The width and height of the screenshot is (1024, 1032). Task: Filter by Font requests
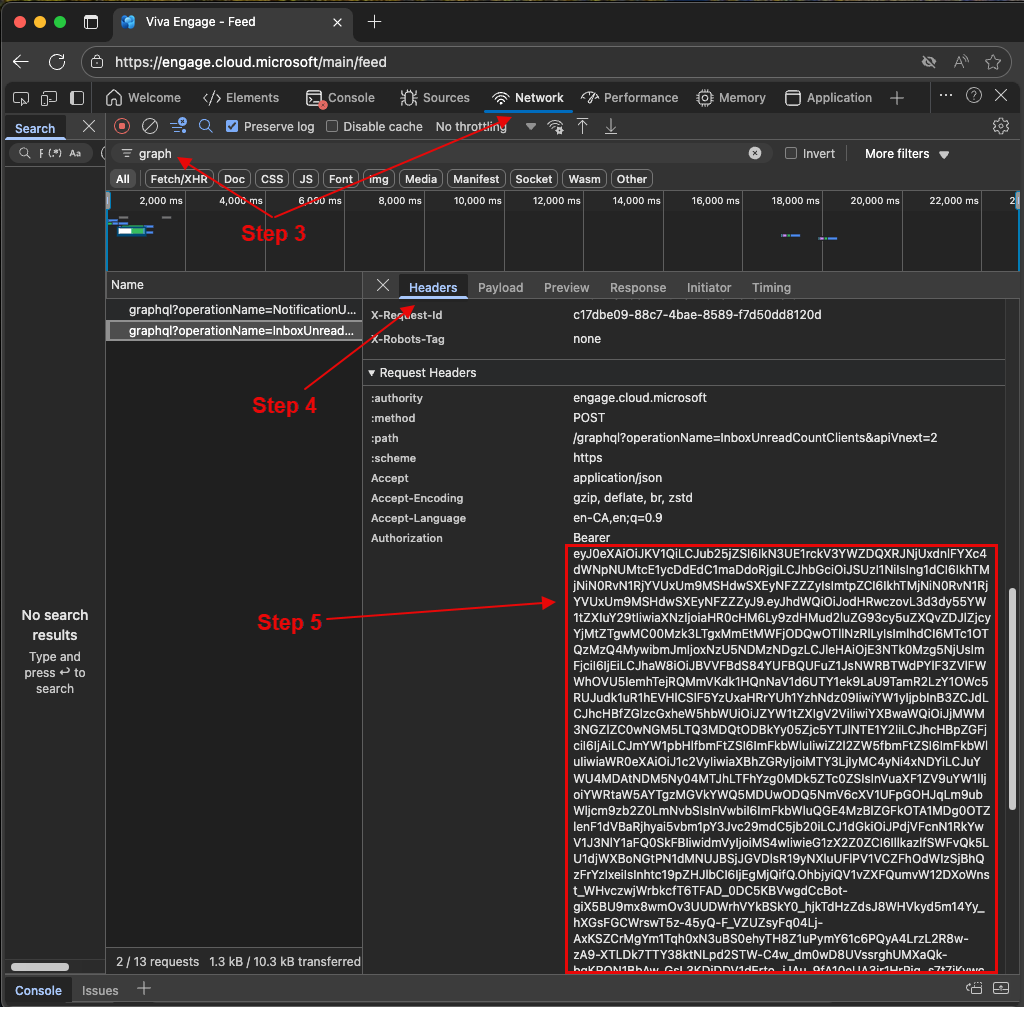pos(341,179)
